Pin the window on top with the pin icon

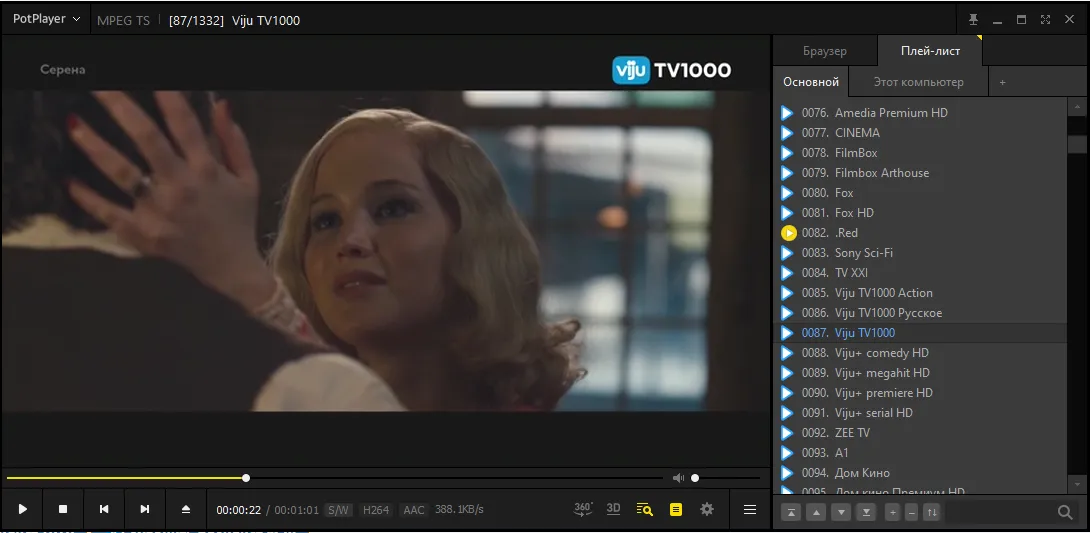point(975,19)
